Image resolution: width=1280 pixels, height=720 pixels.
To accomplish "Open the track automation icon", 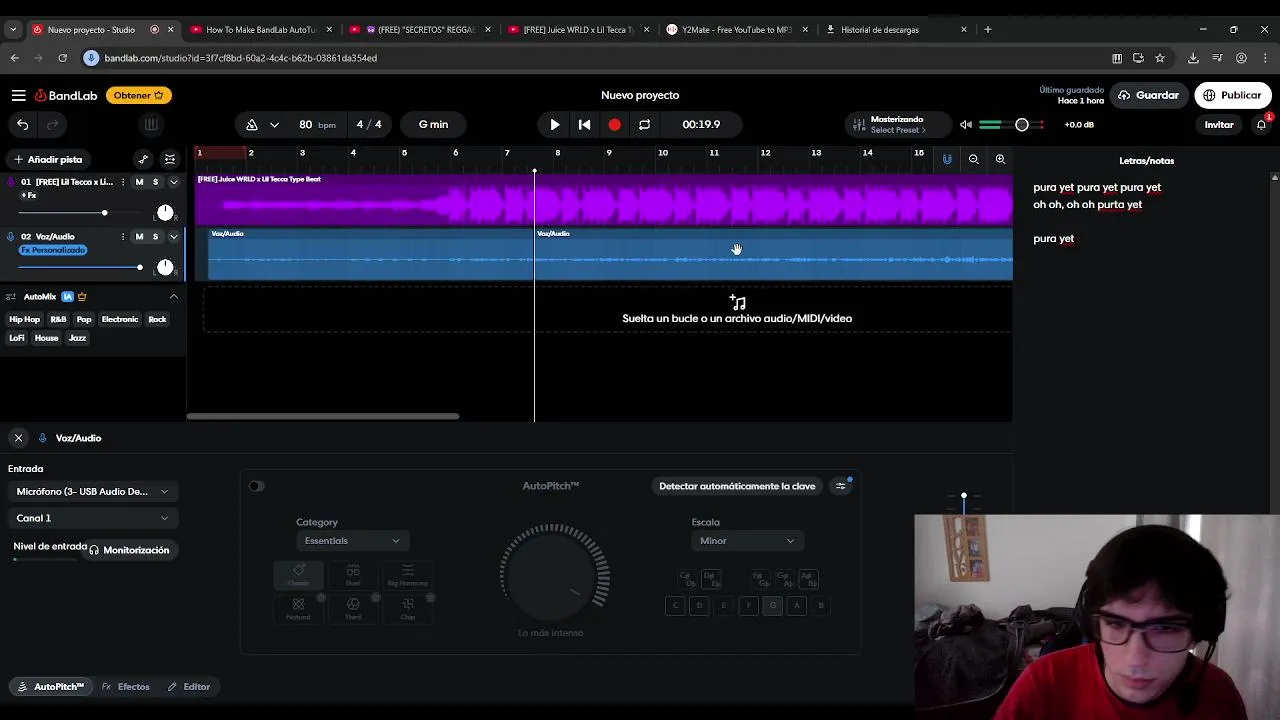I will point(143,159).
